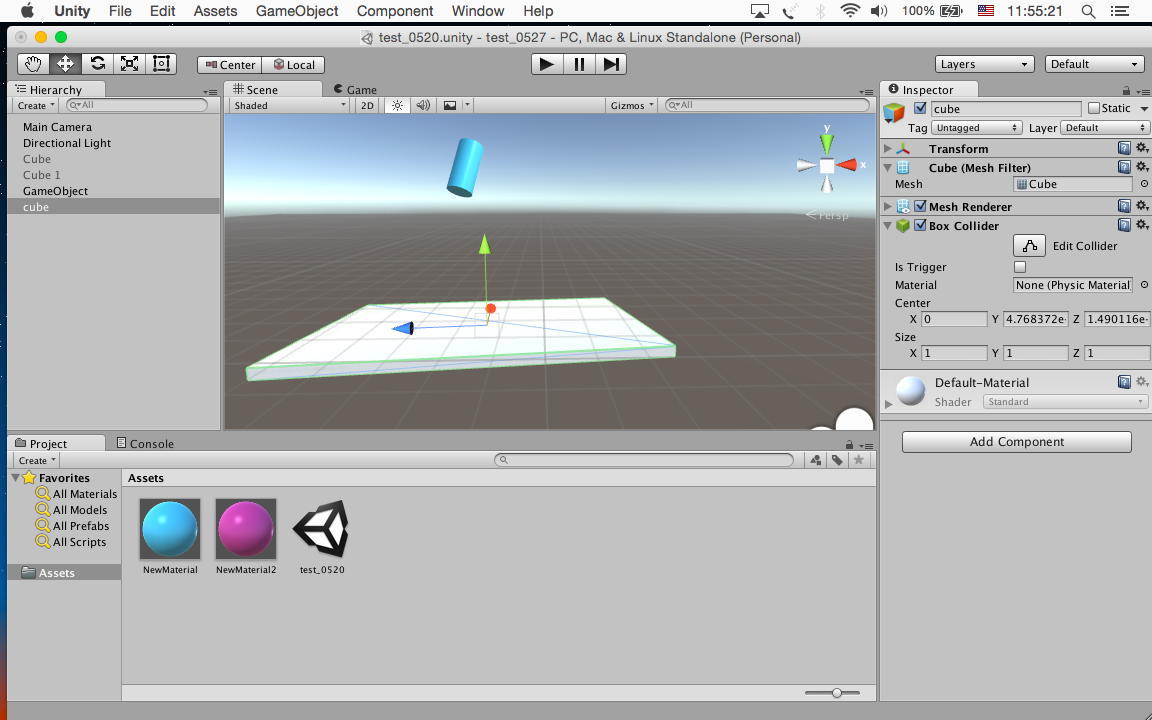Open the Layers dropdown

[x=984, y=64]
